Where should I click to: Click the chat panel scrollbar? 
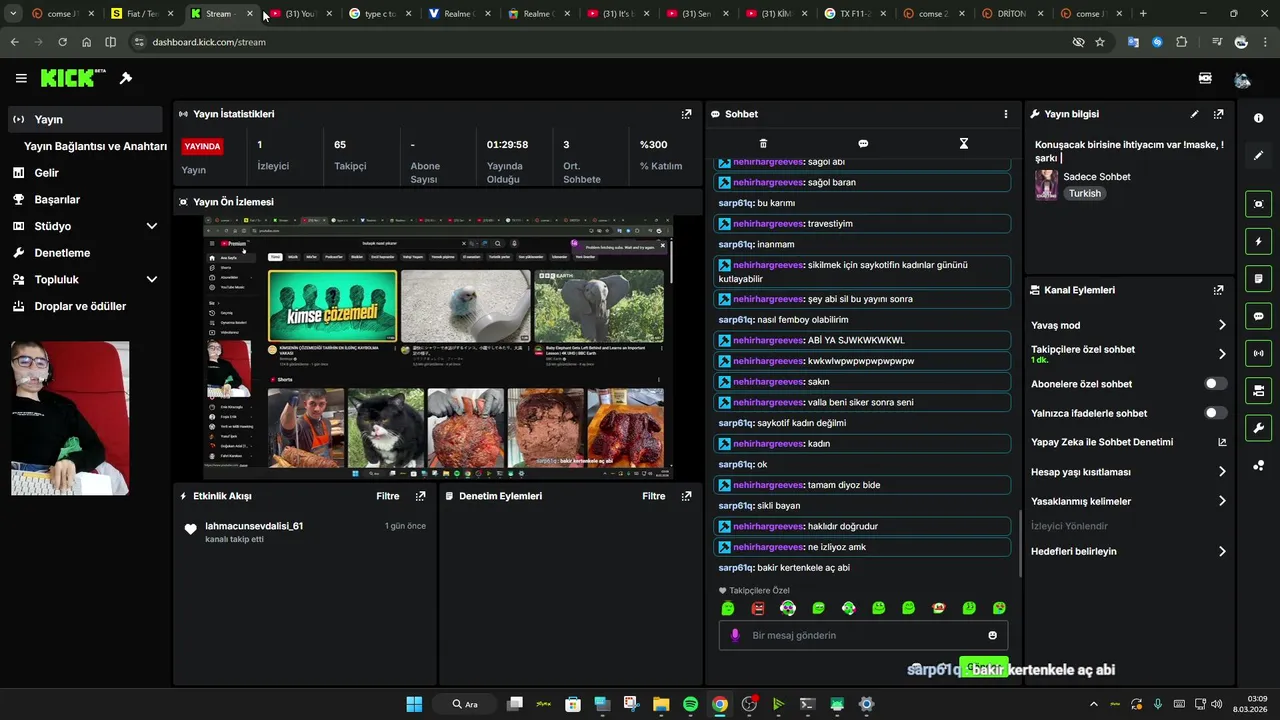click(x=1019, y=543)
